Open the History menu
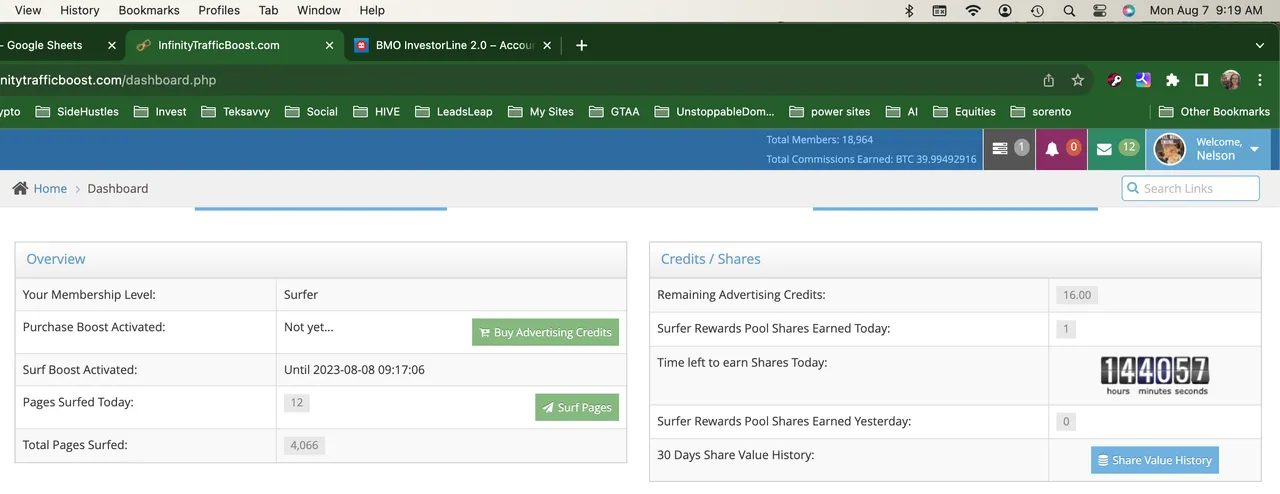The height and width of the screenshot is (494, 1280). tap(80, 10)
